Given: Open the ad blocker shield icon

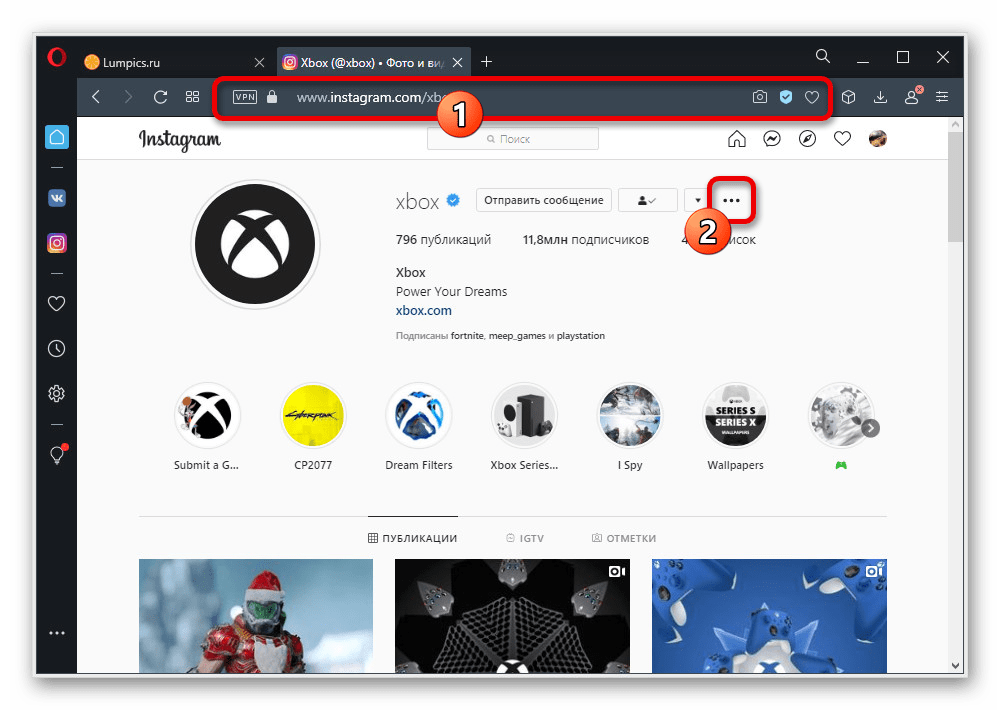Looking at the screenshot, I should 786,97.
